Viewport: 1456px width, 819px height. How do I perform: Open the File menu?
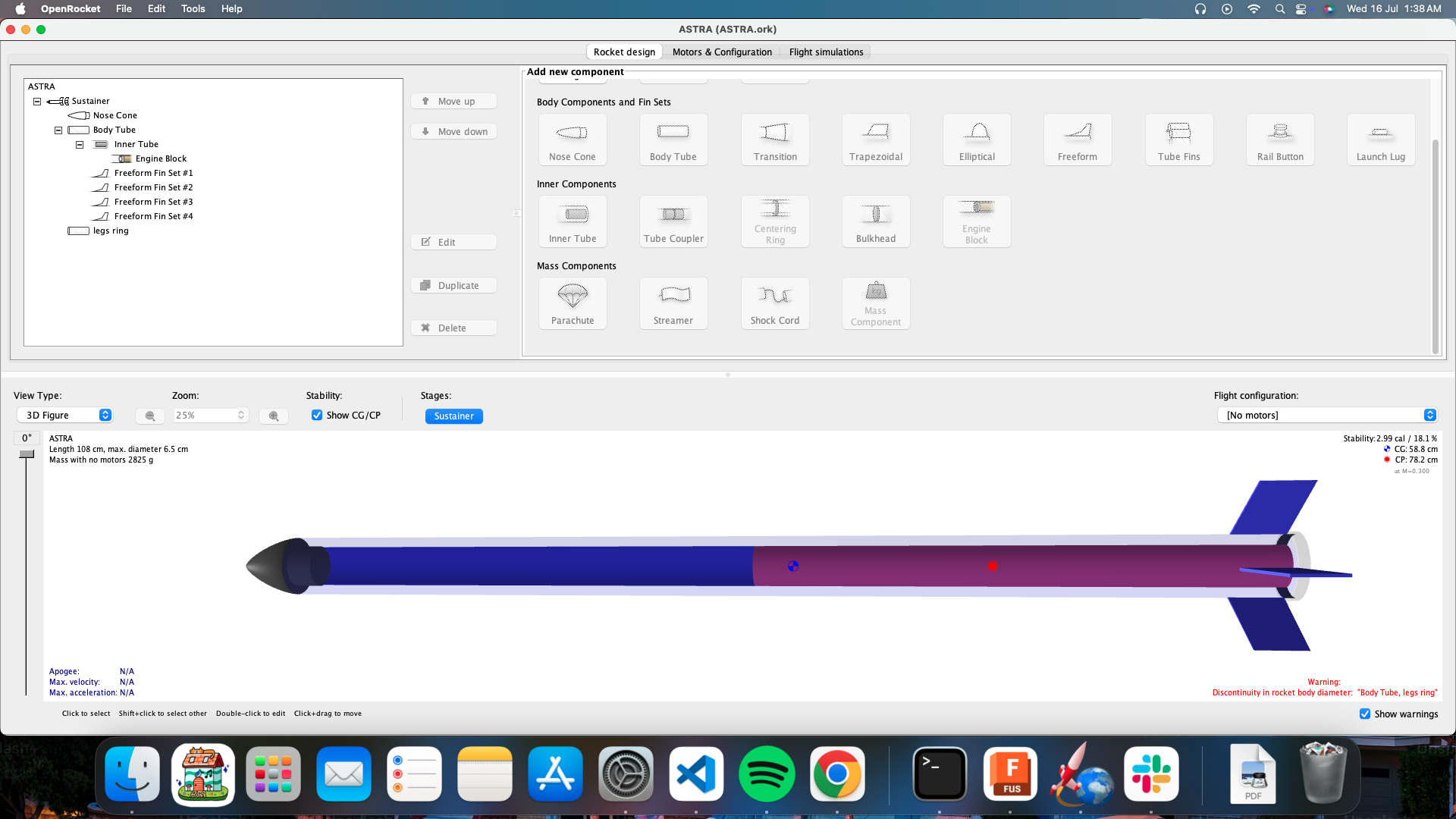124,9
